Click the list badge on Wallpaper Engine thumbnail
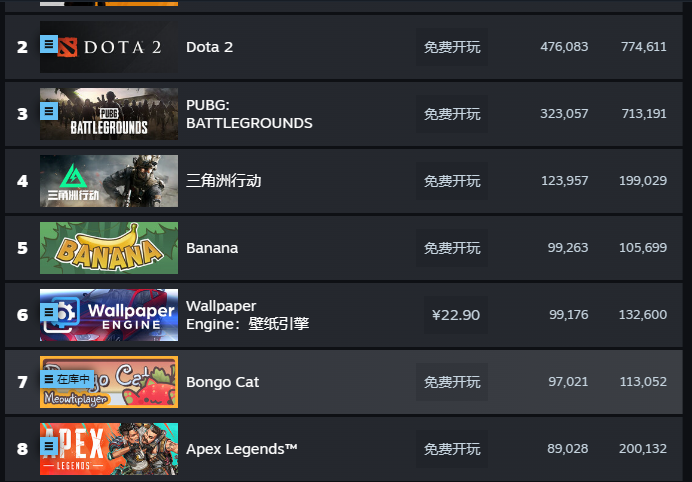The image size is (692, 482). 49,312
